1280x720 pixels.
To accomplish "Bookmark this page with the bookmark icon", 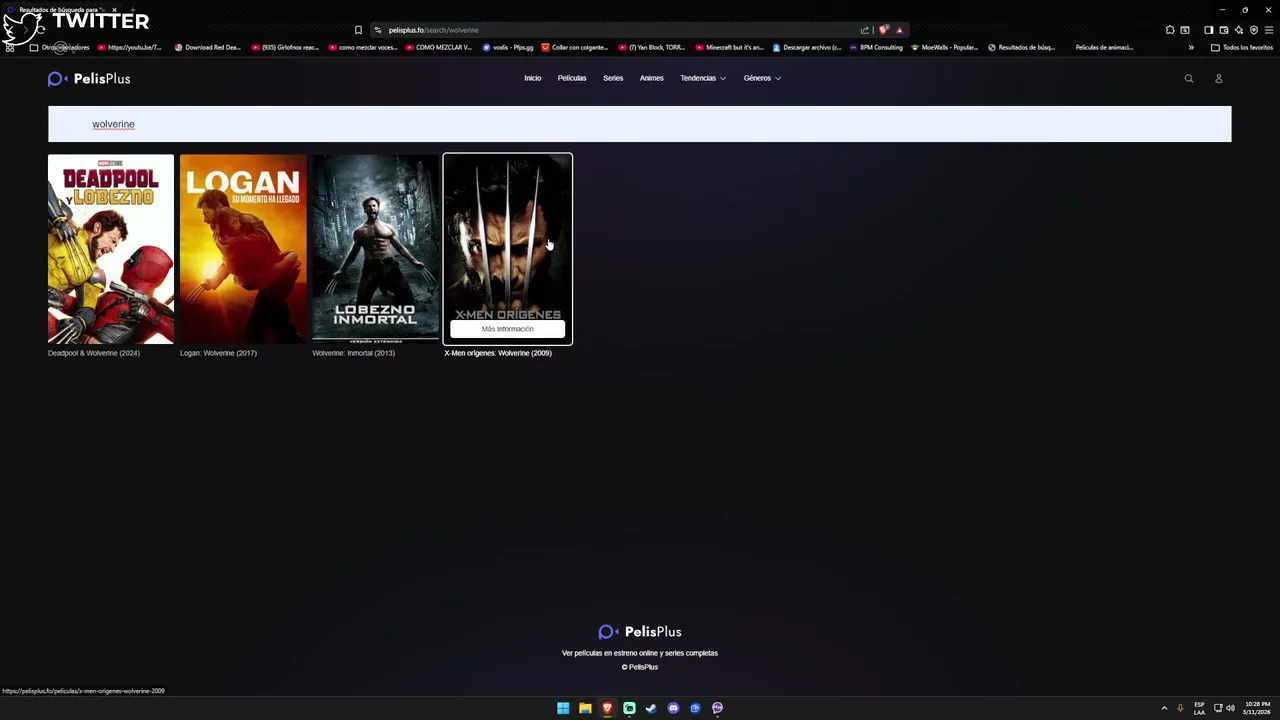I will 358,30.
